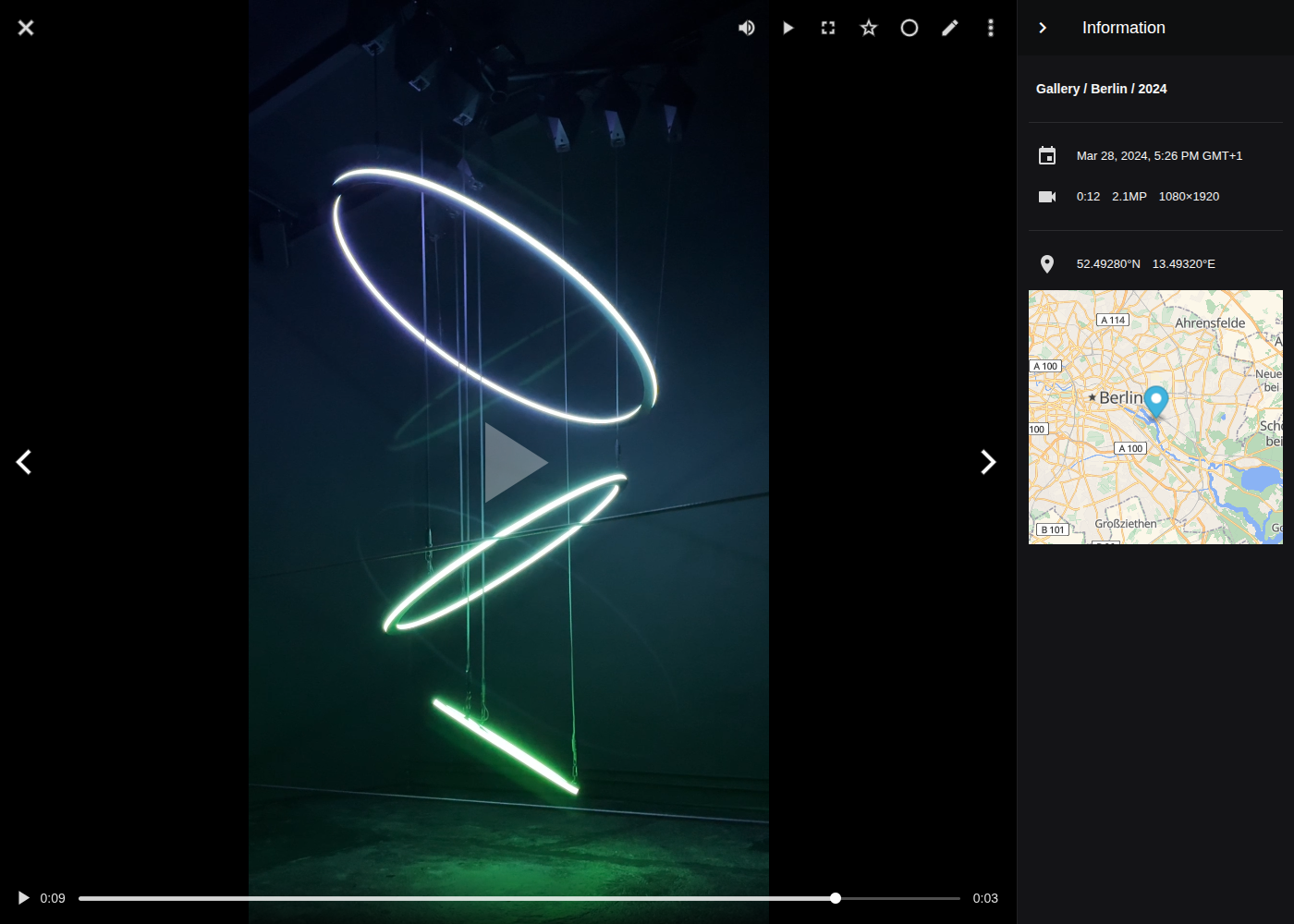Viewport: 1294px width, 924px height.
Task: Open the 2024 folder link
Action: pyautogui.click(x=1154, y=89)
